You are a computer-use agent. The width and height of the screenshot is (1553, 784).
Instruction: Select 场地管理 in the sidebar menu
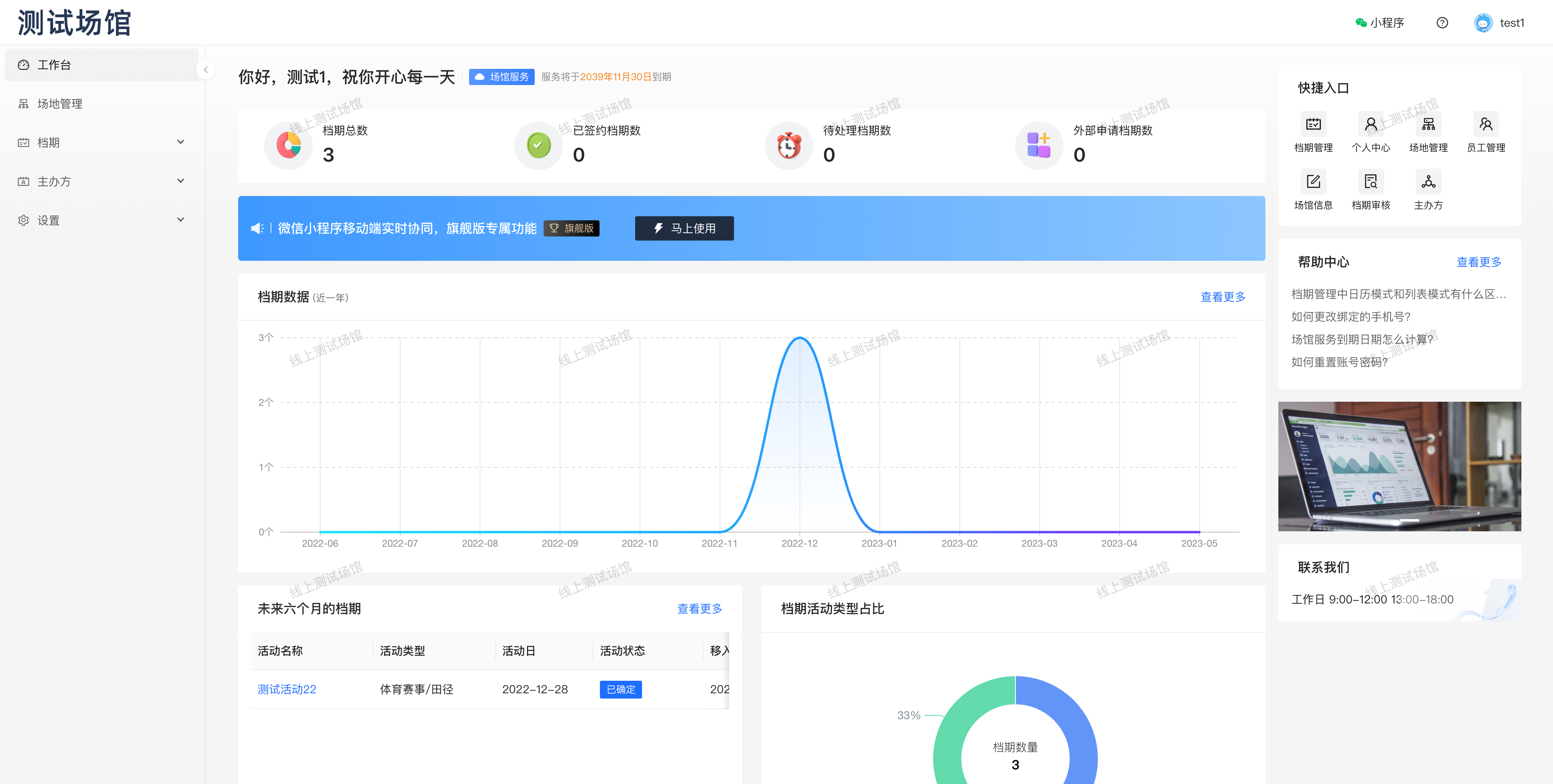[101, 104]
